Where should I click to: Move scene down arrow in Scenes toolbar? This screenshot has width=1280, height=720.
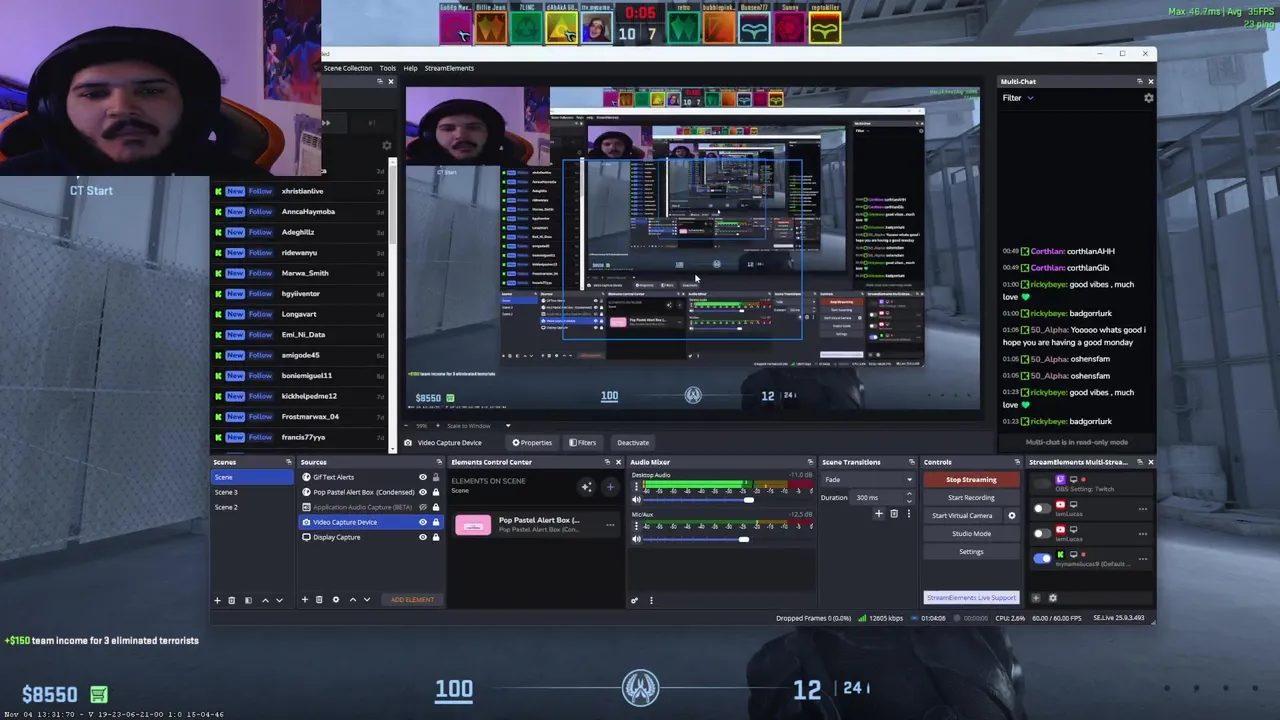click(x=279, y=600)
